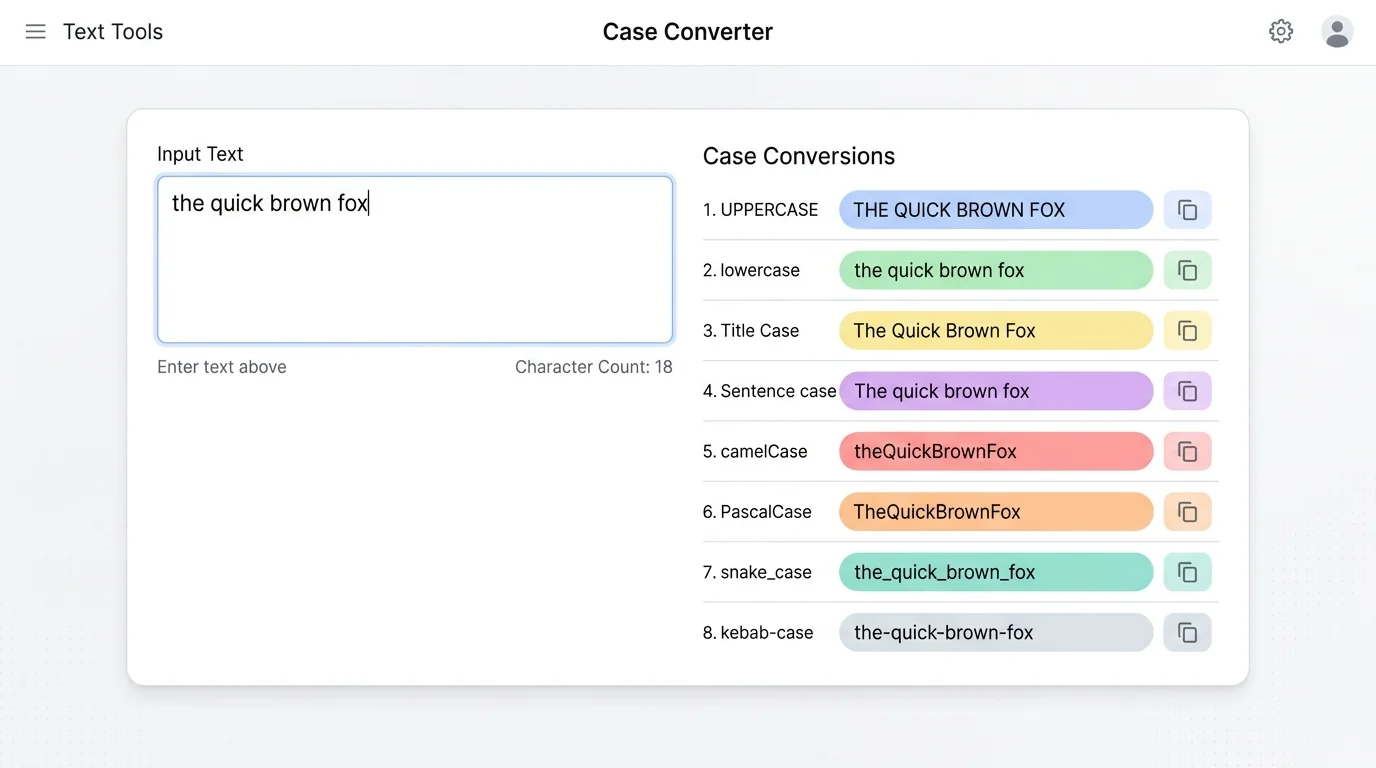
Task: Copy the lowercase conversion result
Action: [1187, 270]
